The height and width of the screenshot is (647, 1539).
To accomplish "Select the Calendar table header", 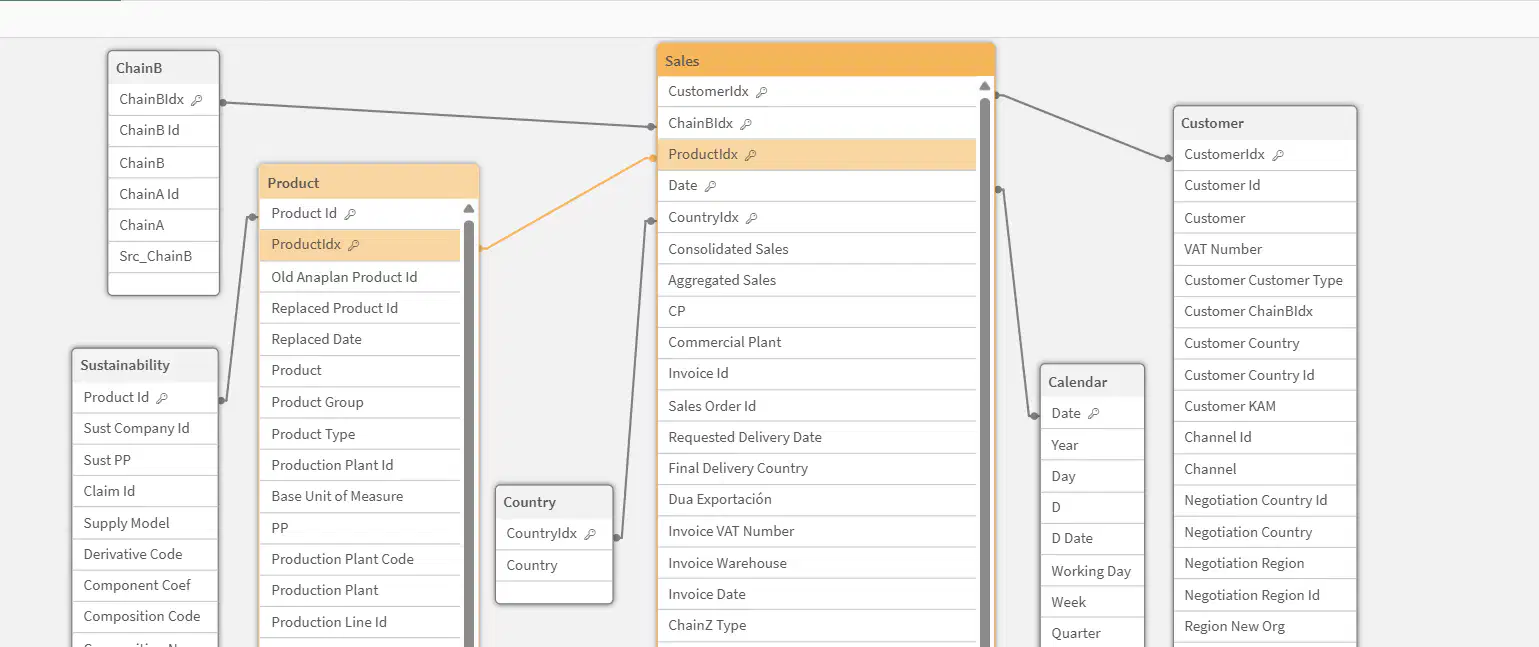I will point(1092,382).
